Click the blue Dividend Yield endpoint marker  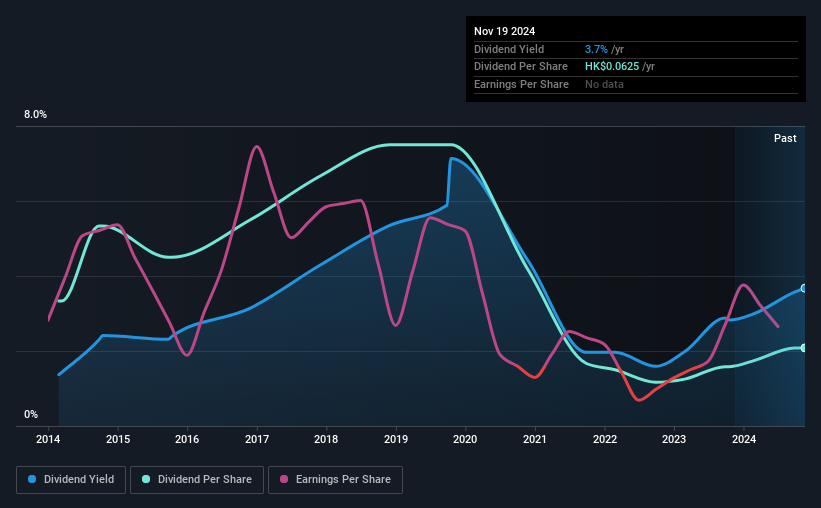coord(804,289)
